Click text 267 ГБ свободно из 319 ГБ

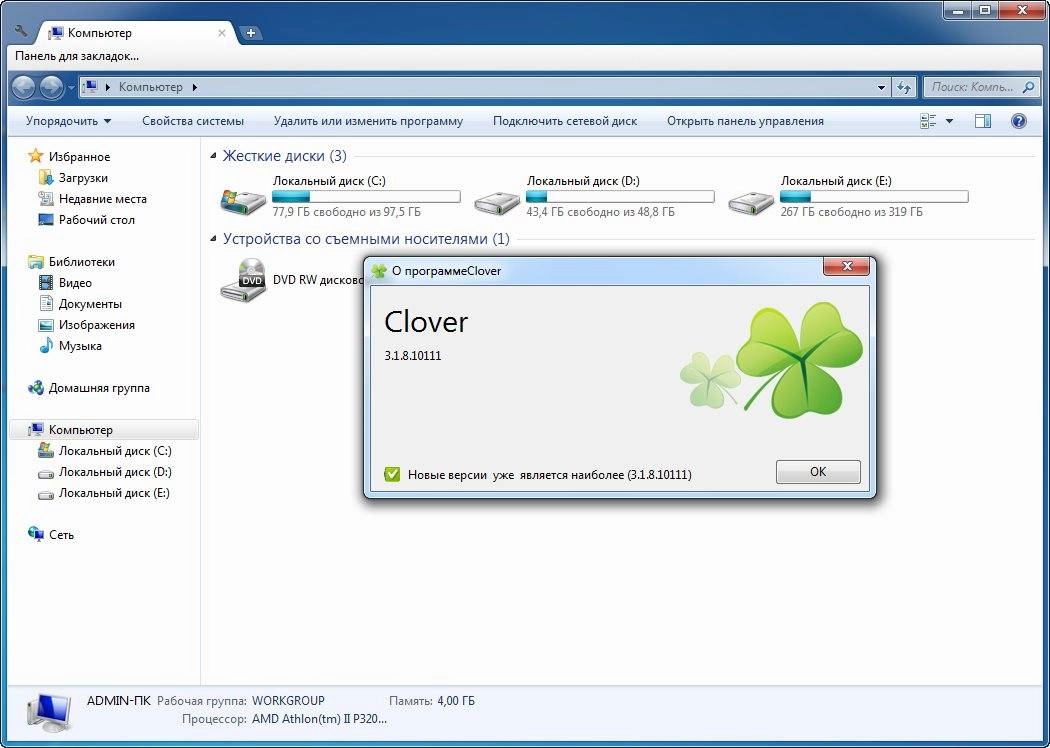pyautogui.click(x=851, y=212)
